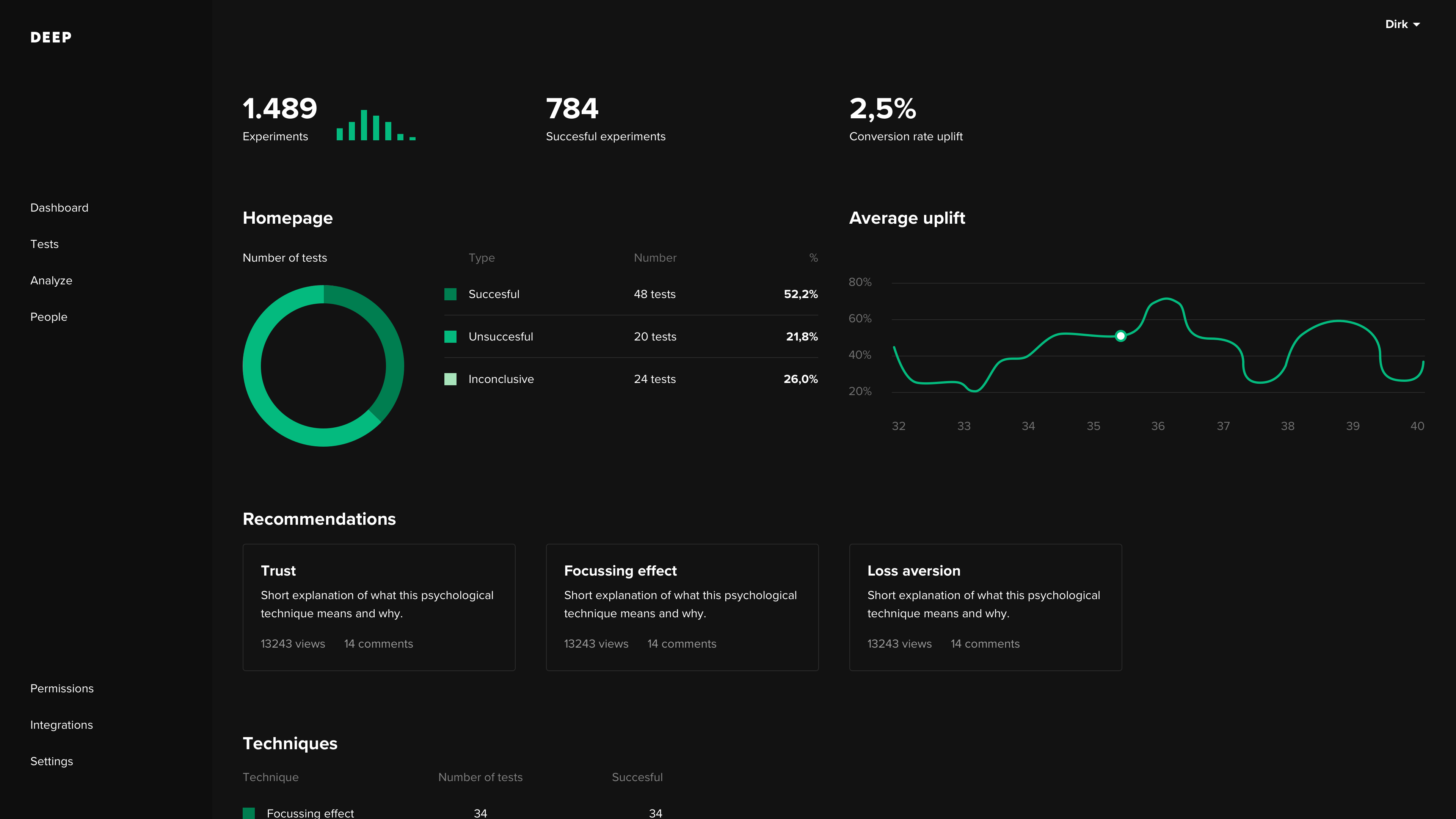
Task: Select the legend square for Inconclusive tests
Action: tap(450, 379)
